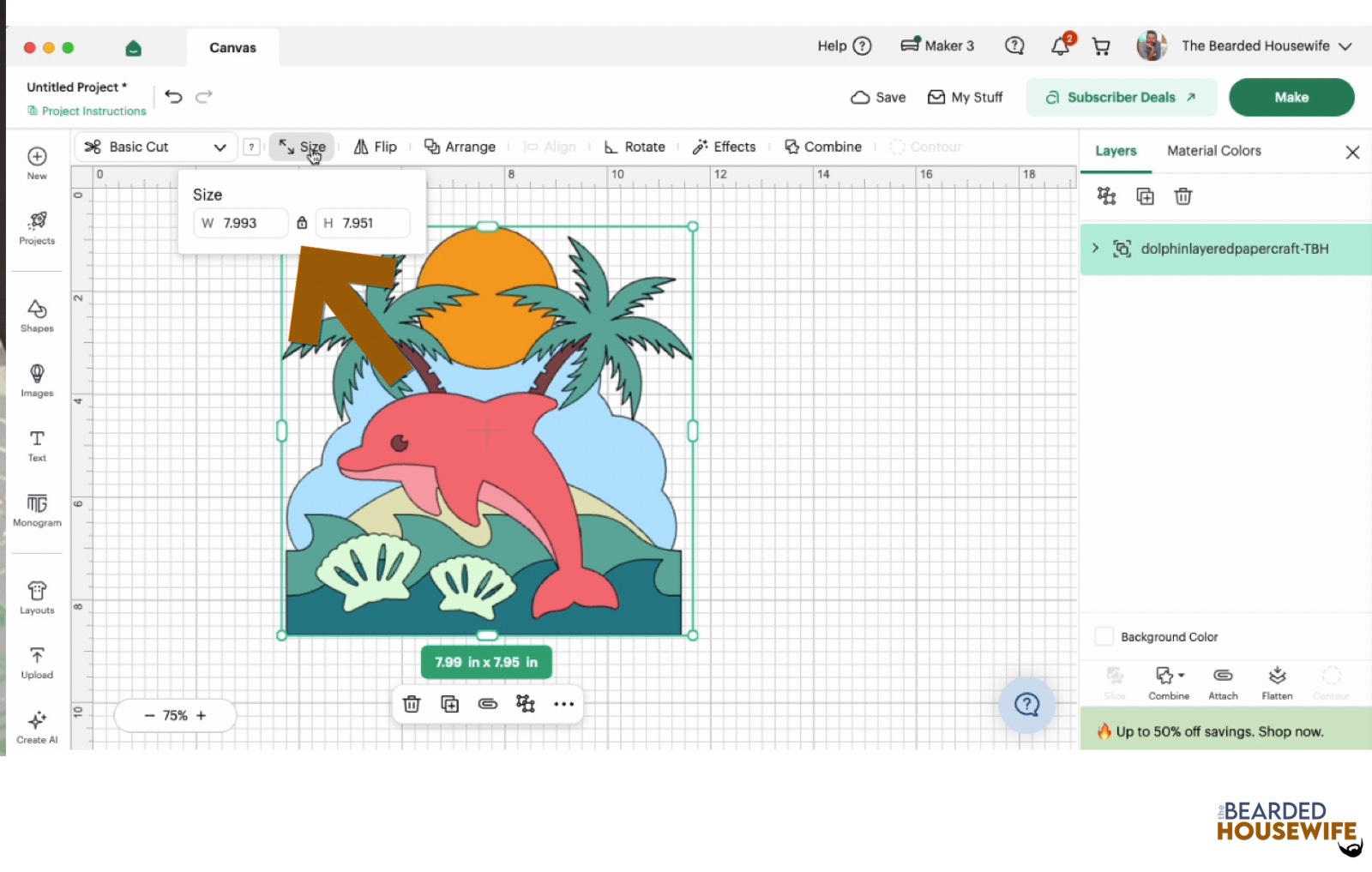Open the Layouts tool
The width and height of the screenshot is (1372, 872).
point(37,598)
